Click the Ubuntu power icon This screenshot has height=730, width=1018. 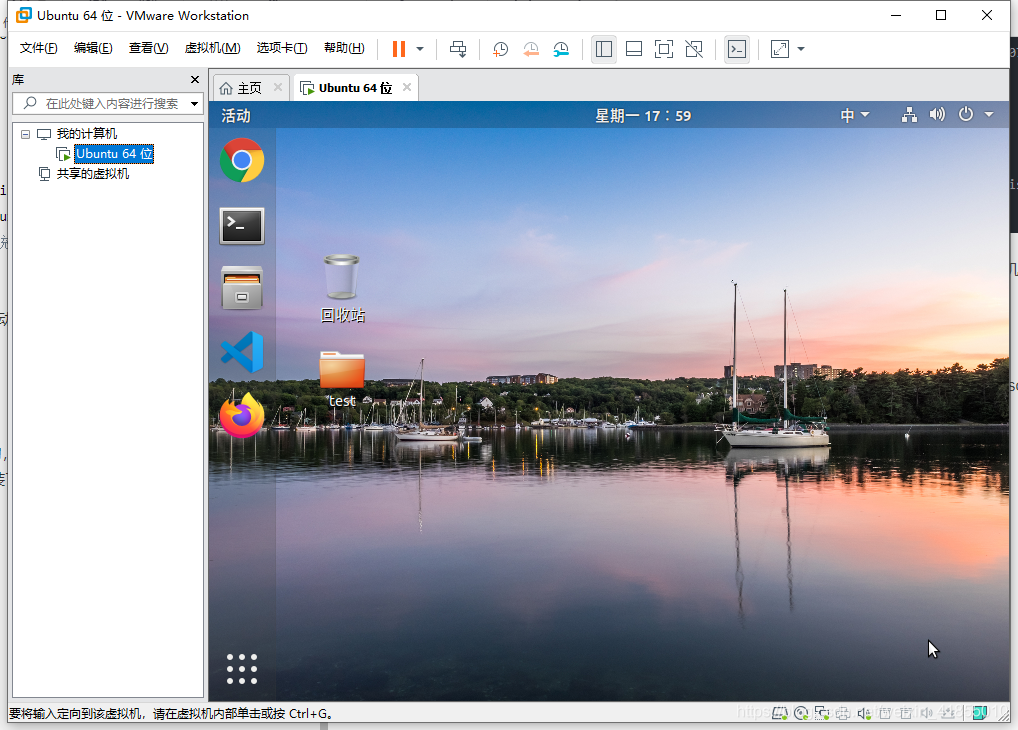pyautogui.click(x=966, y=114)
